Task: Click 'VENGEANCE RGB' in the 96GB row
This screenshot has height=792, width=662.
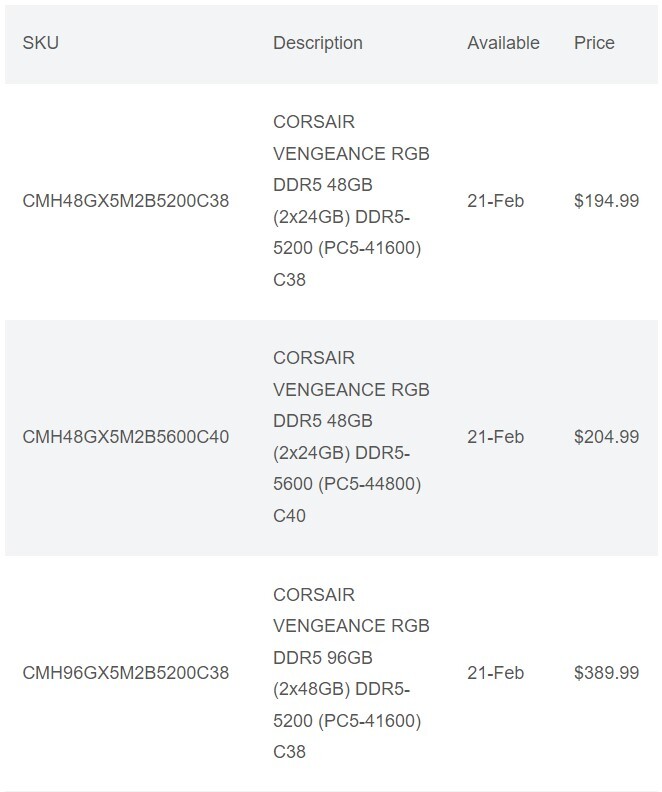Action: (351, 626)
